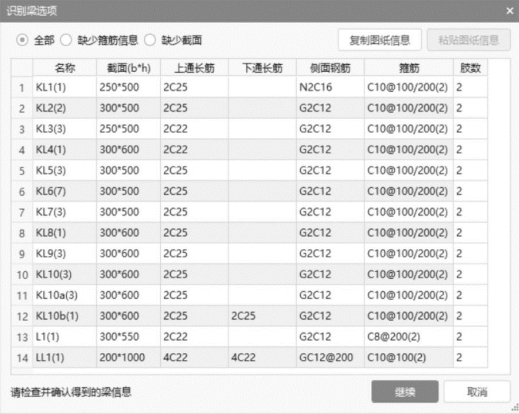Select the KL1(1) name cell
This screenshot has width=519, height=414.
pyautogui.click(x=65, y=87)
